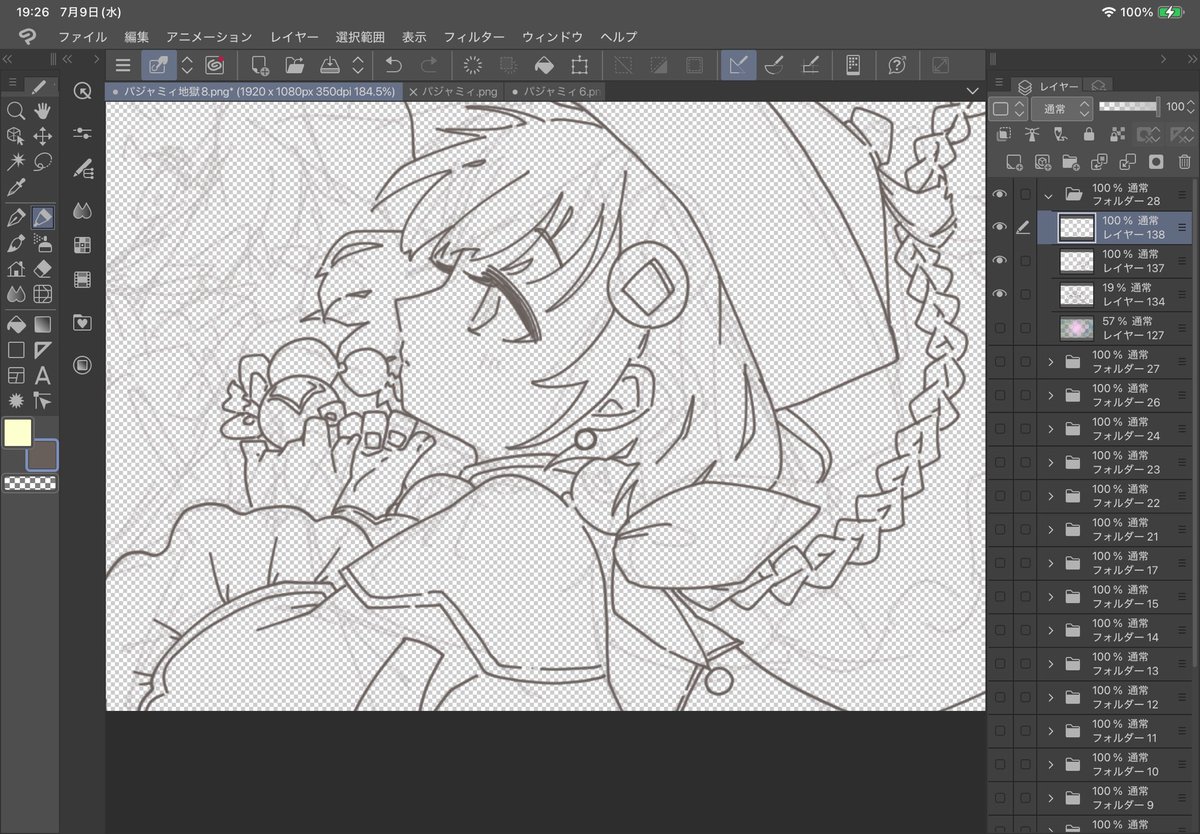Viewport: 1200px width, 834px height.
Task: Expand フォルダー 27 folder chevron
Action: coord(1050,361)
